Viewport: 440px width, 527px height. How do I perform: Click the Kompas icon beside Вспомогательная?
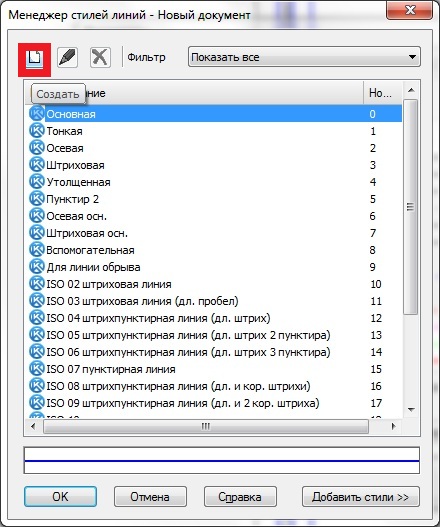click(37, 250)
